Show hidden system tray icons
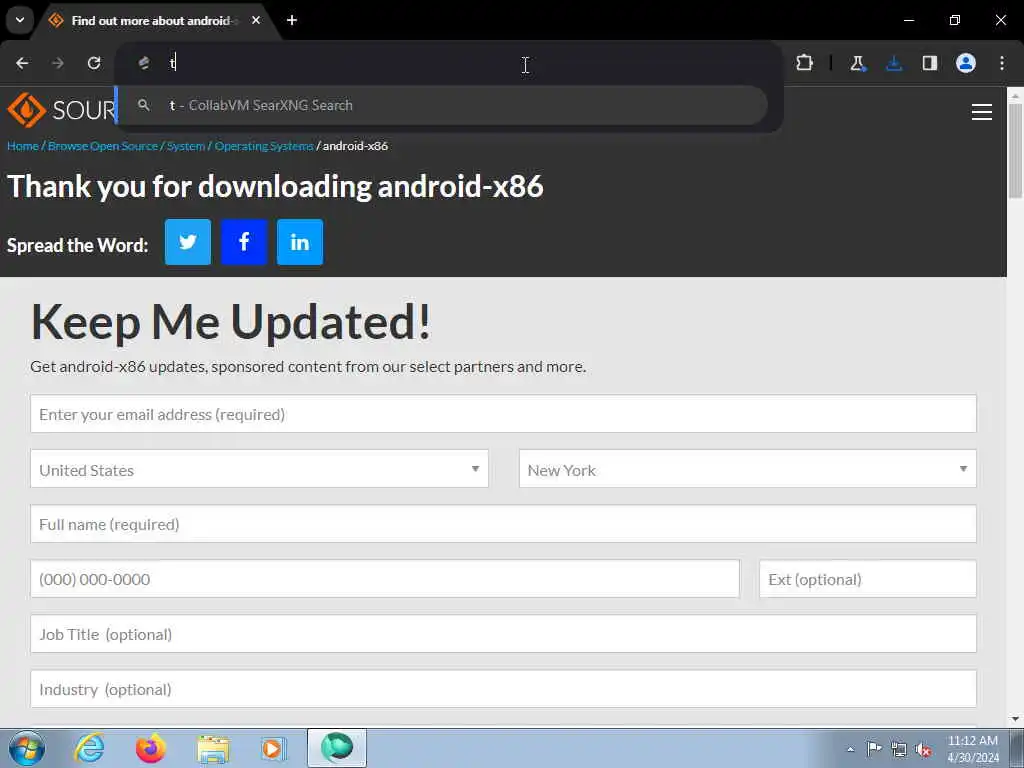This screenshot has height=768, width=1024. tap(850, 750)
